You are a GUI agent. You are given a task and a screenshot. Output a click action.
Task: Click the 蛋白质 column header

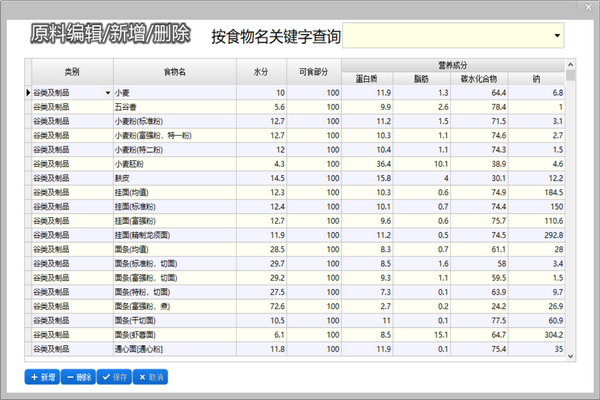pyautogui.click(x=367, y=79)
